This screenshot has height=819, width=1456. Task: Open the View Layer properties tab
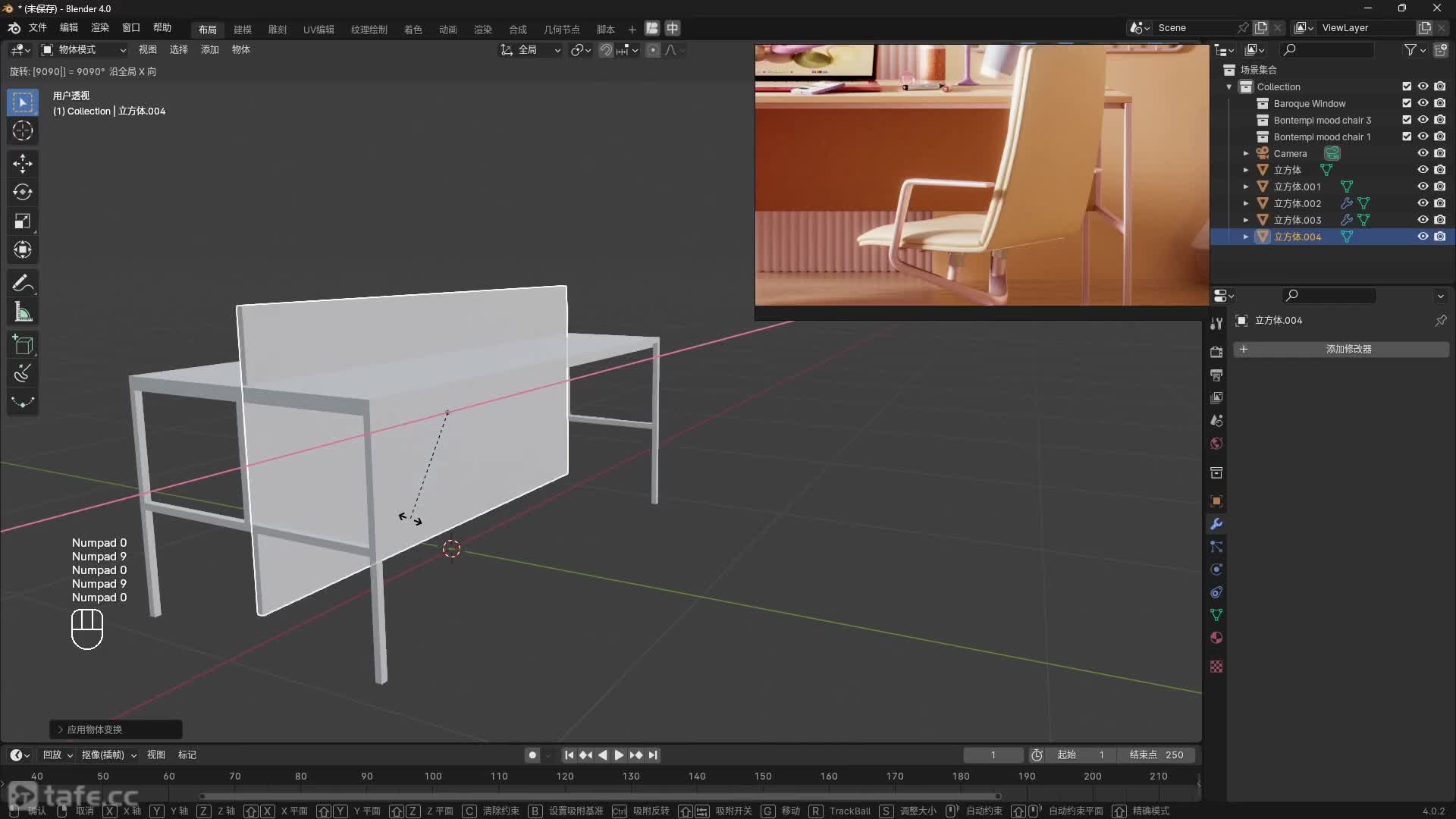point(1216,397)
